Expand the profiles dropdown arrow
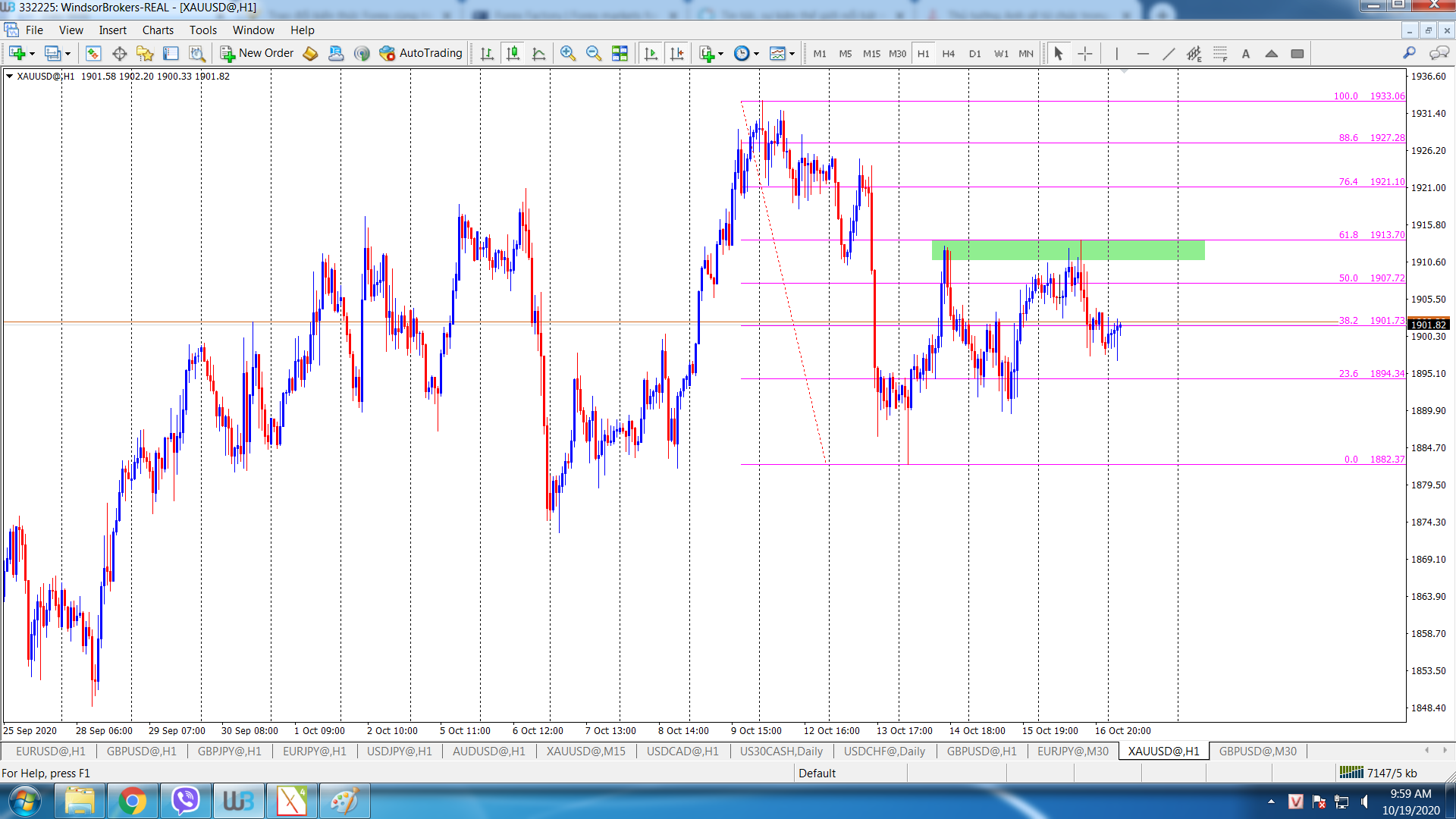The height and width of the screenshot is (819, 1456). 67,54
